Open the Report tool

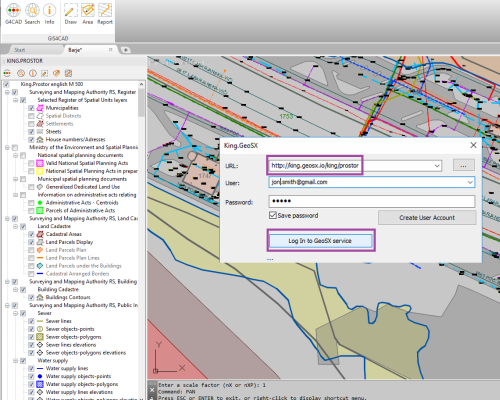coord(105,14)
